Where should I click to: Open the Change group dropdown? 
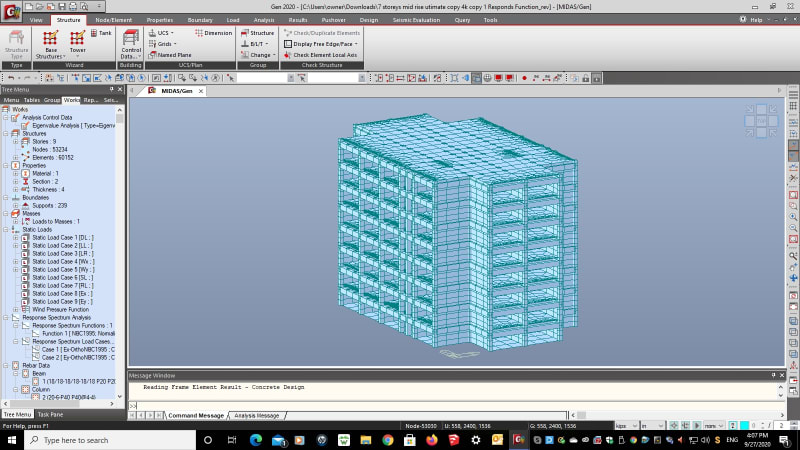(x=258, y=55)
